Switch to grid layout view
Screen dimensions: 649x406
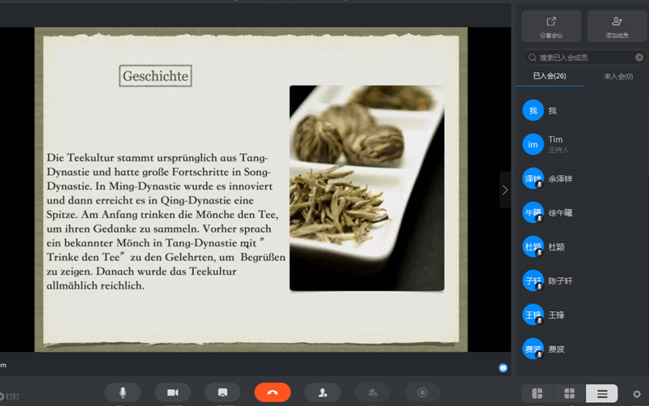point(569,394)
